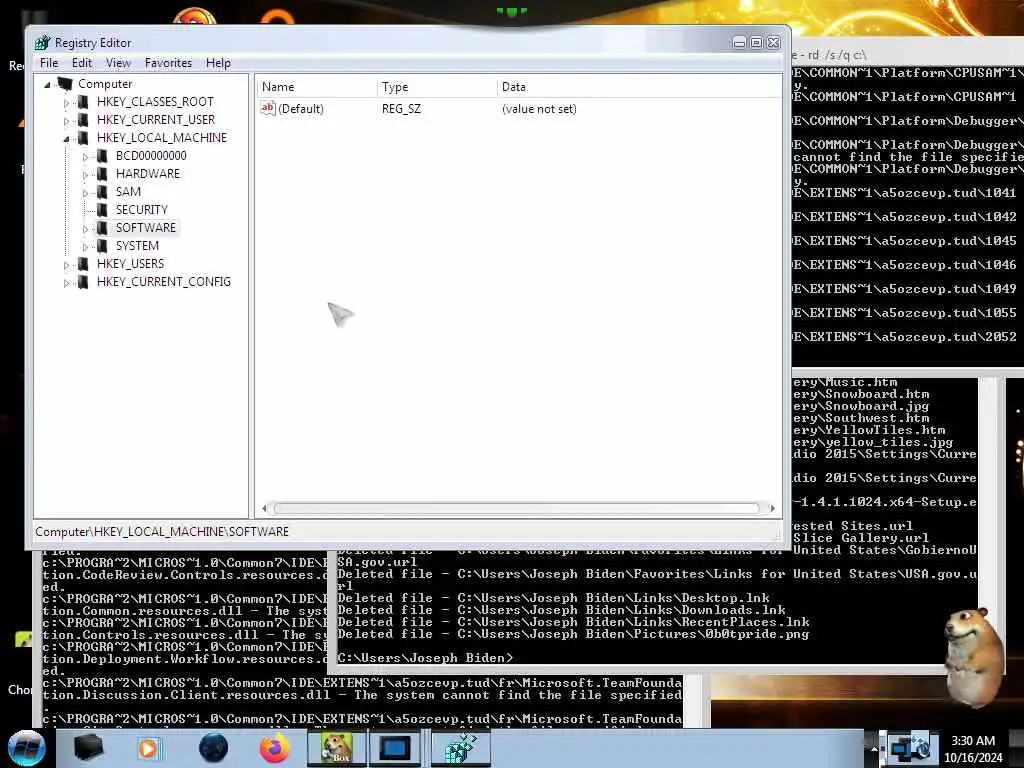
Task: Close the Registry Editor window
Action: (773, 42)
